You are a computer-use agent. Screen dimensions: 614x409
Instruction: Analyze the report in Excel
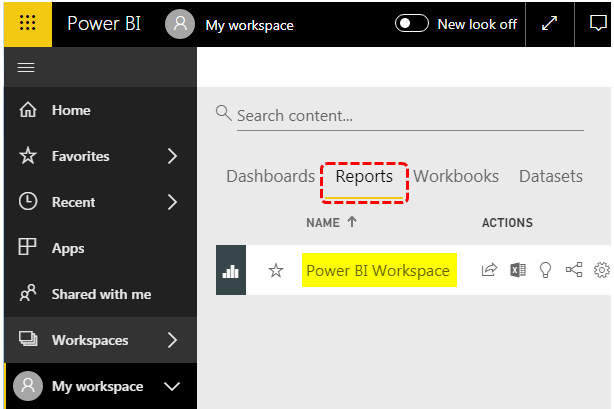tap(518, 270)
